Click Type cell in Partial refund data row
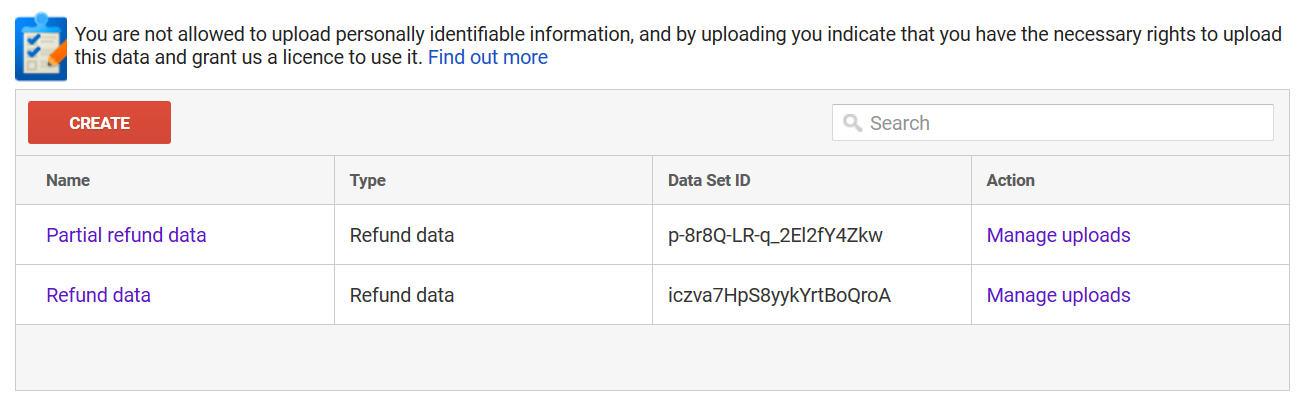 point(402,235)
